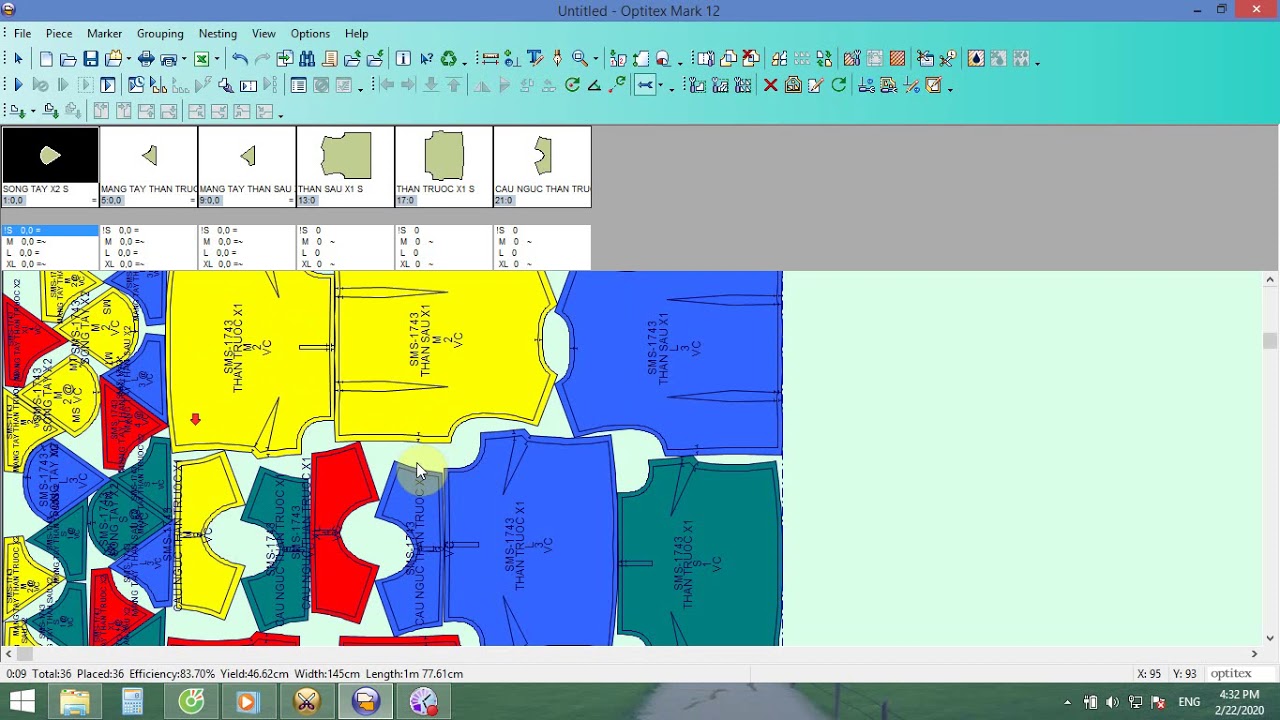The image size is (1280, 720).
Task: Open the info icon in the toolbar
Action: pyautogui.click(x=403, y=59)
